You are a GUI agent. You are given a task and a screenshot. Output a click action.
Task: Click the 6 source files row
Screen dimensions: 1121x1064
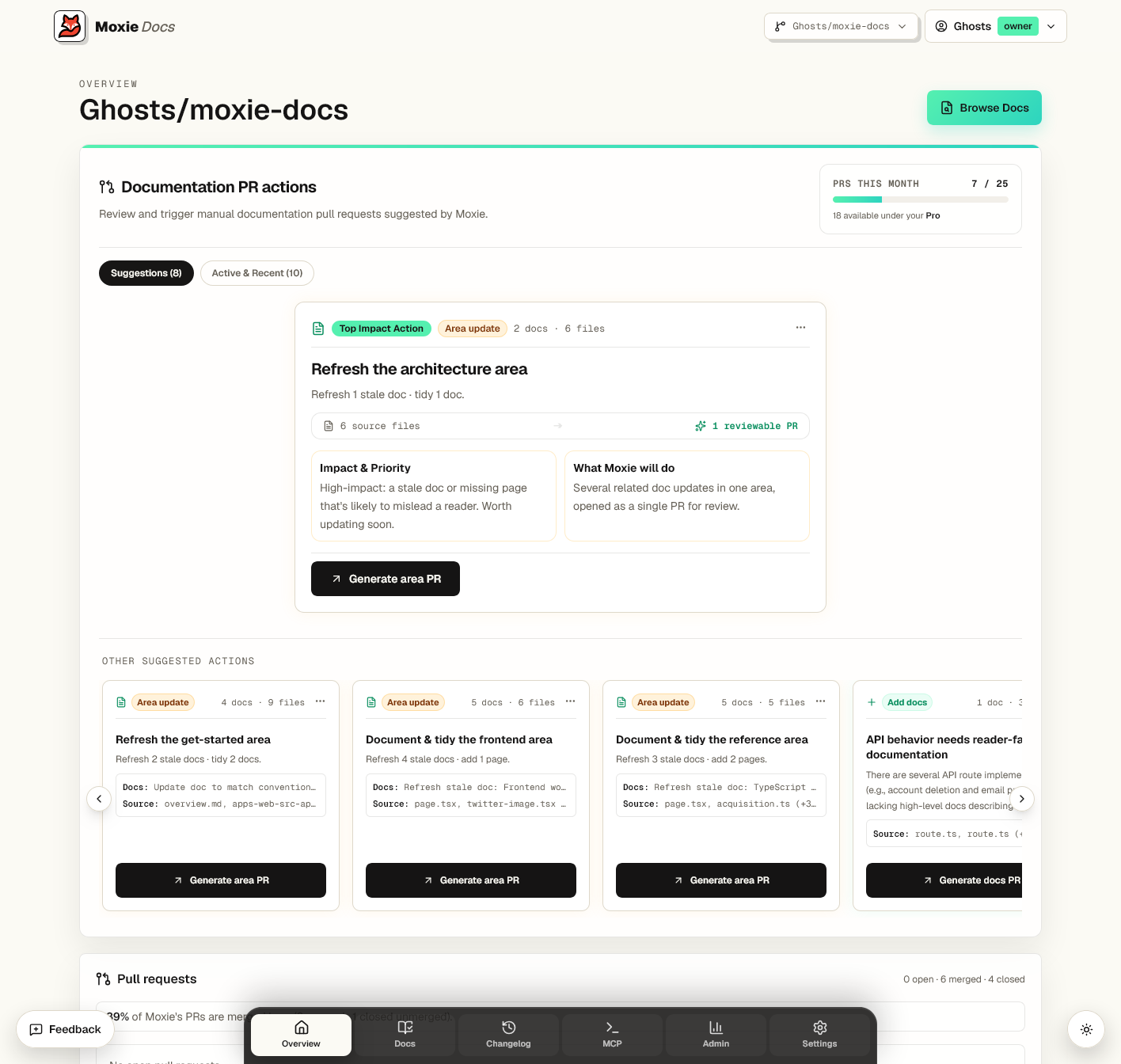560,426
